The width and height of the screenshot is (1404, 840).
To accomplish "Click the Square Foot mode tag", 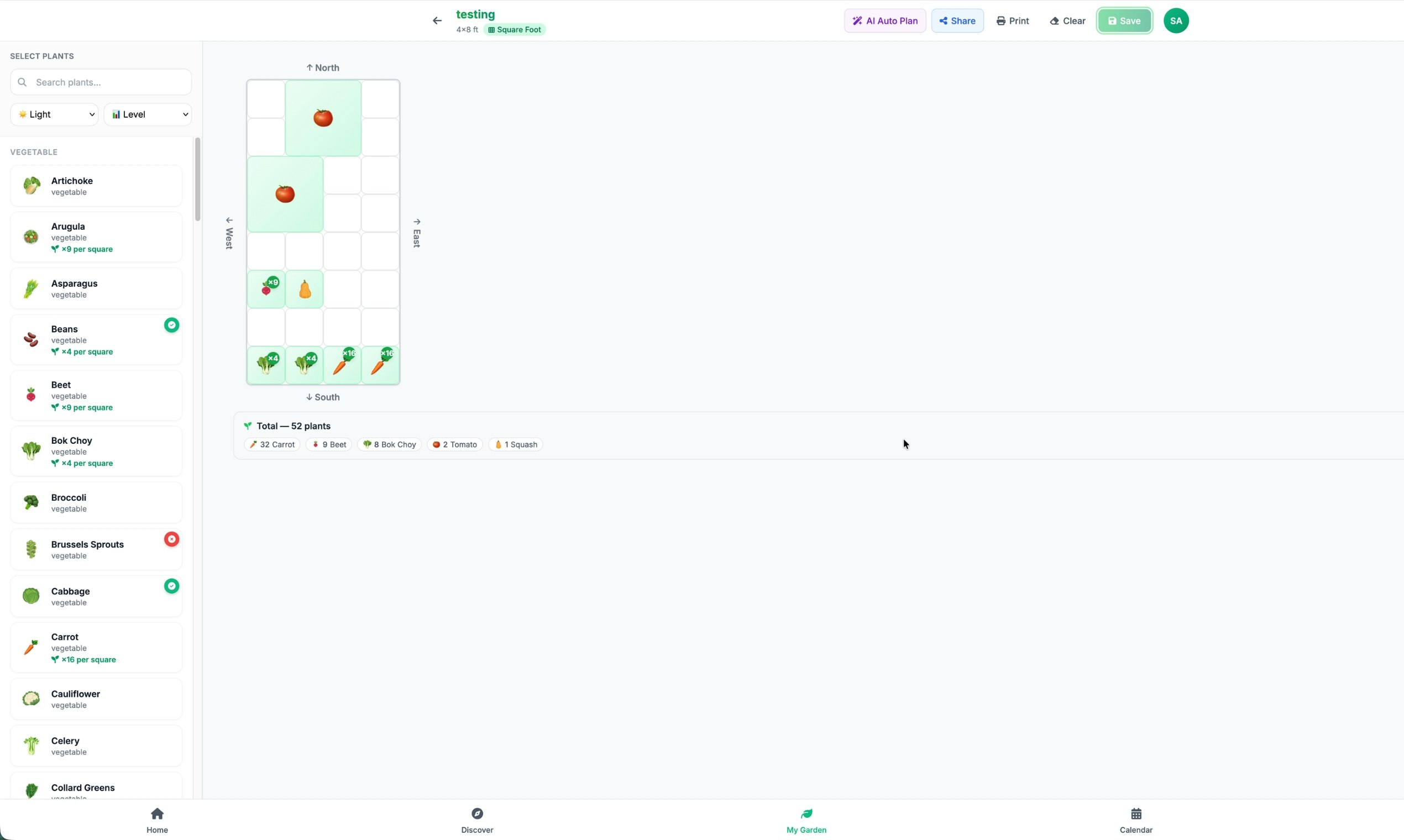I will pos(514,29).
